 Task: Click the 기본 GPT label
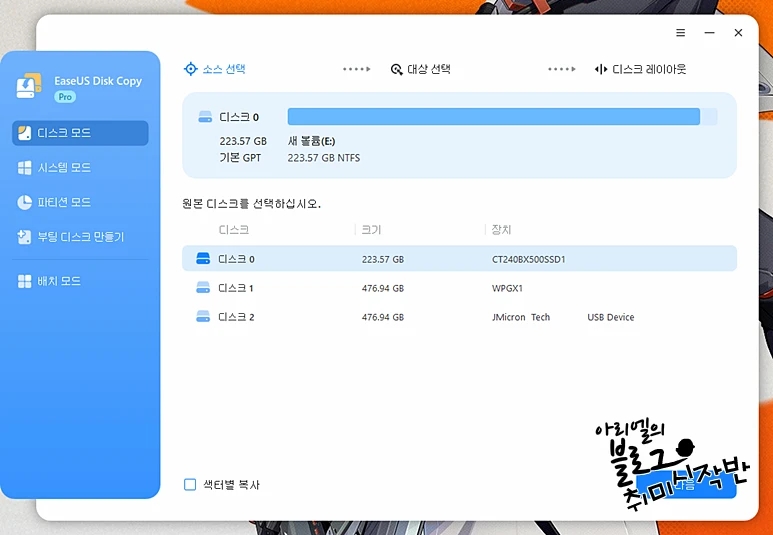[x=240, y=158]
